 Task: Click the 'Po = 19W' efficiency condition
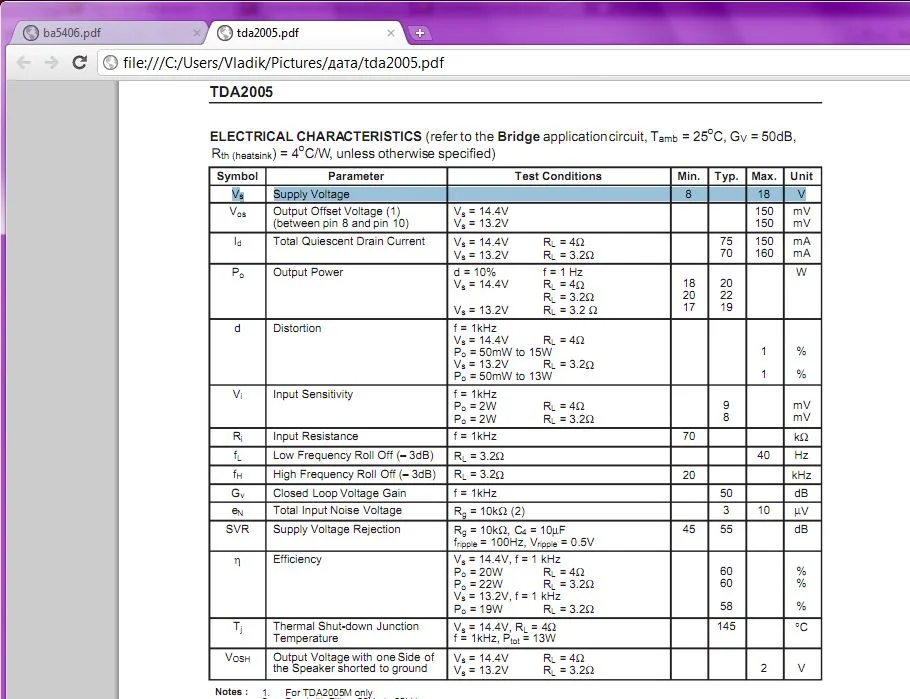(x=478, y=609)
